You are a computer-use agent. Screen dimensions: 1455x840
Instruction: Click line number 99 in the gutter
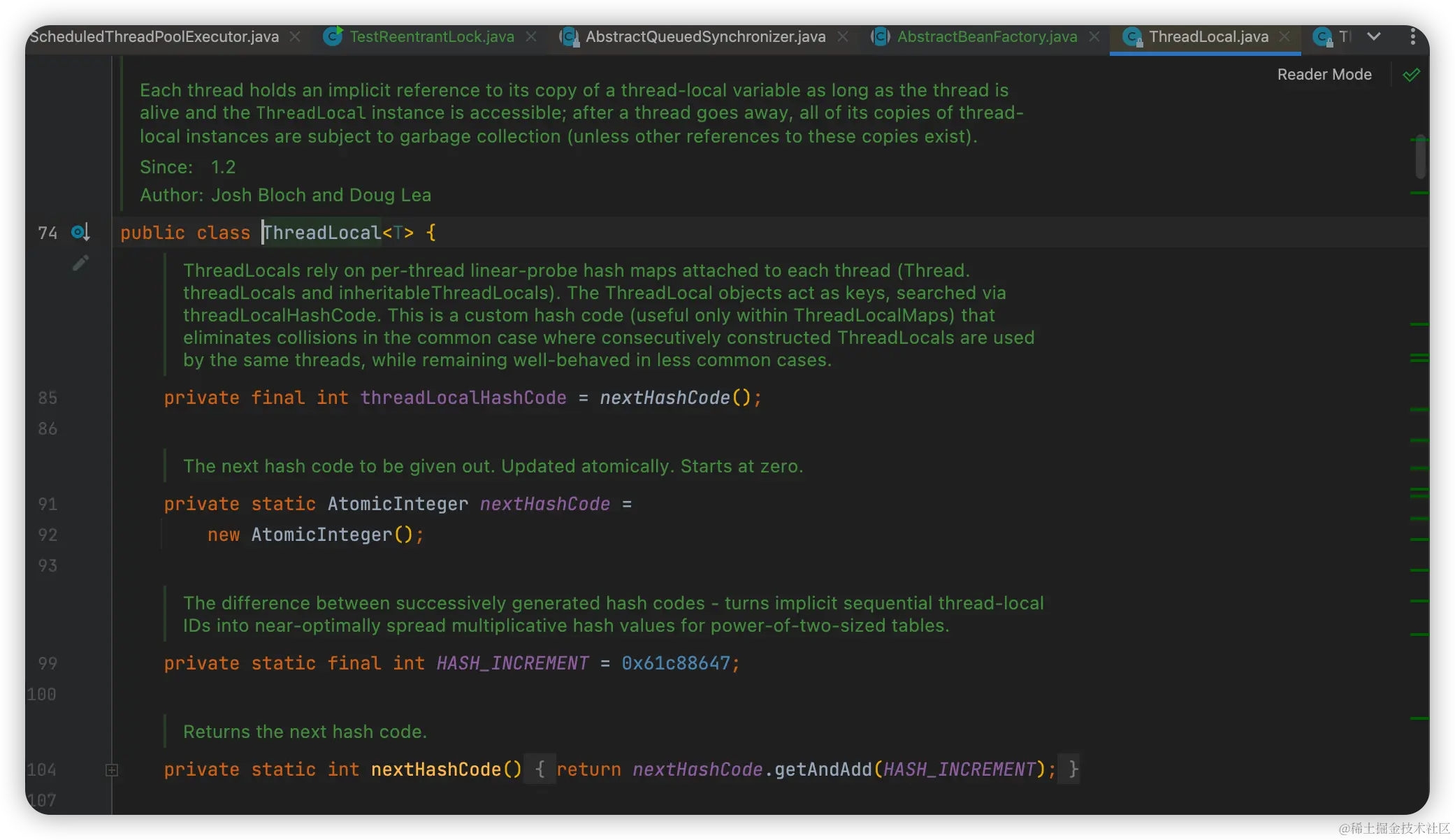click(x=48, y=663)
